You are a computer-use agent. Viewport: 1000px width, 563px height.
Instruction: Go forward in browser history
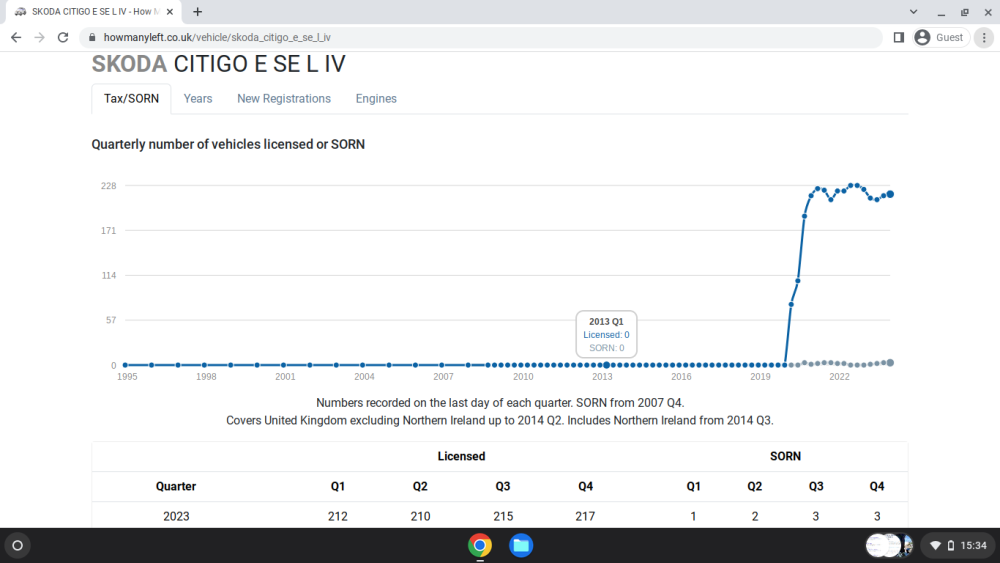pos(40,38)
